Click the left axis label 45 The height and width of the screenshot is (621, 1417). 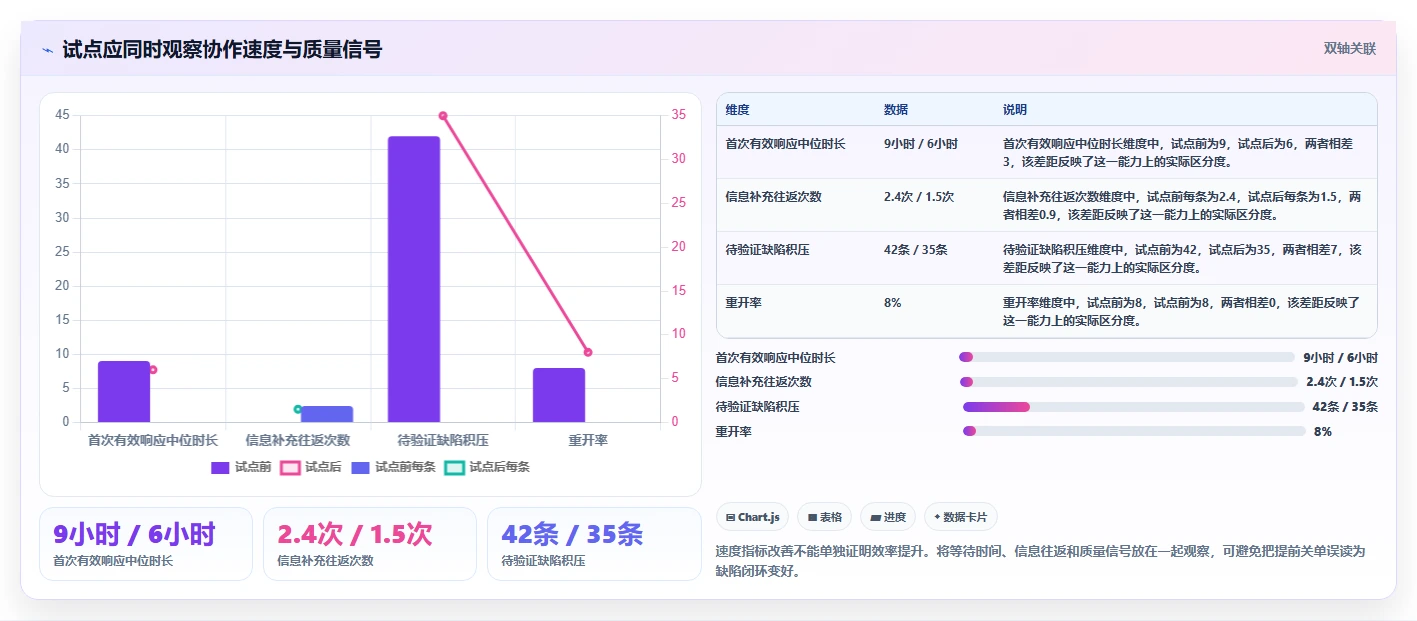click(62, 115)
